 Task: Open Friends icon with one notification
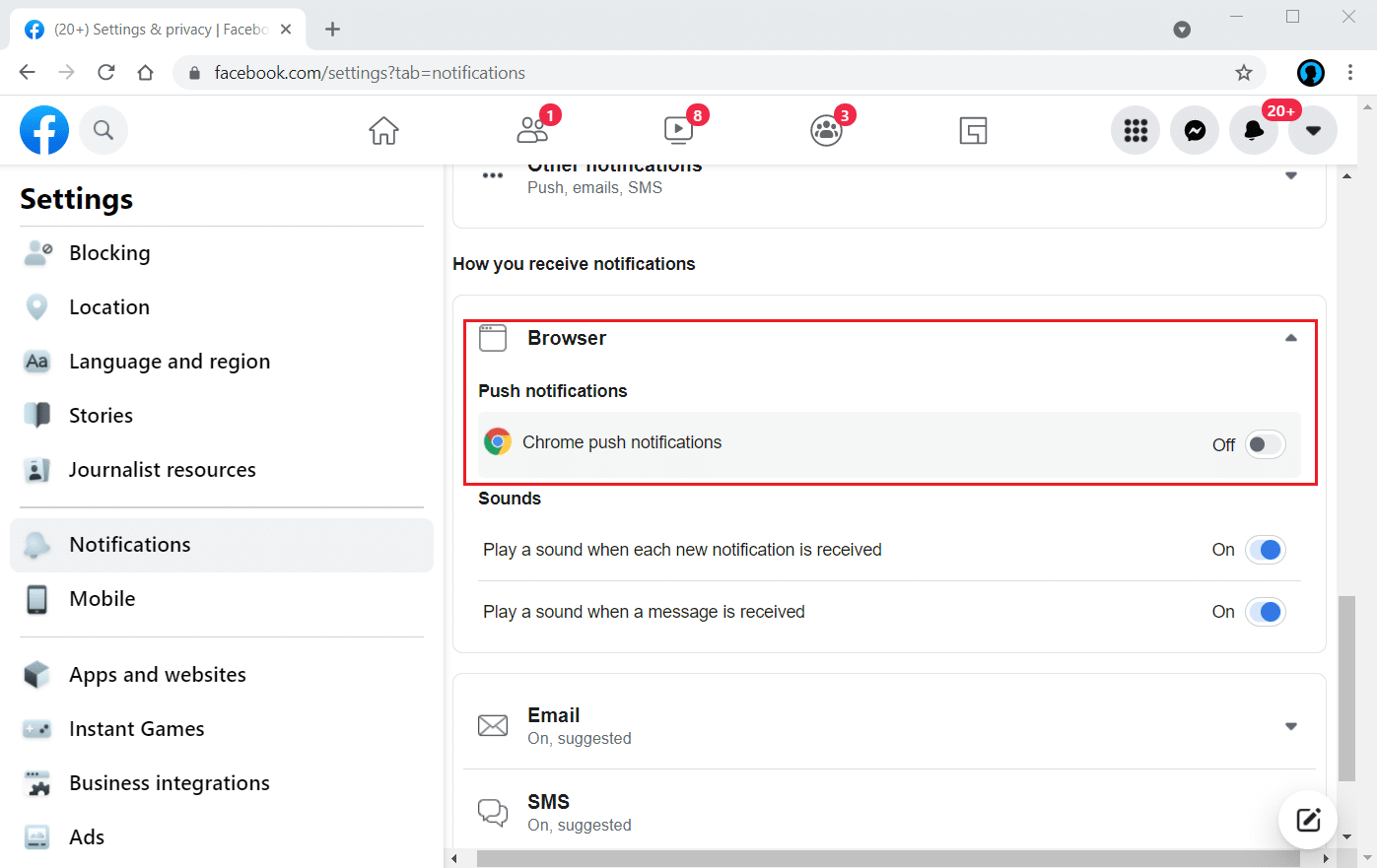pyautogui.click(x=532, y=130)
